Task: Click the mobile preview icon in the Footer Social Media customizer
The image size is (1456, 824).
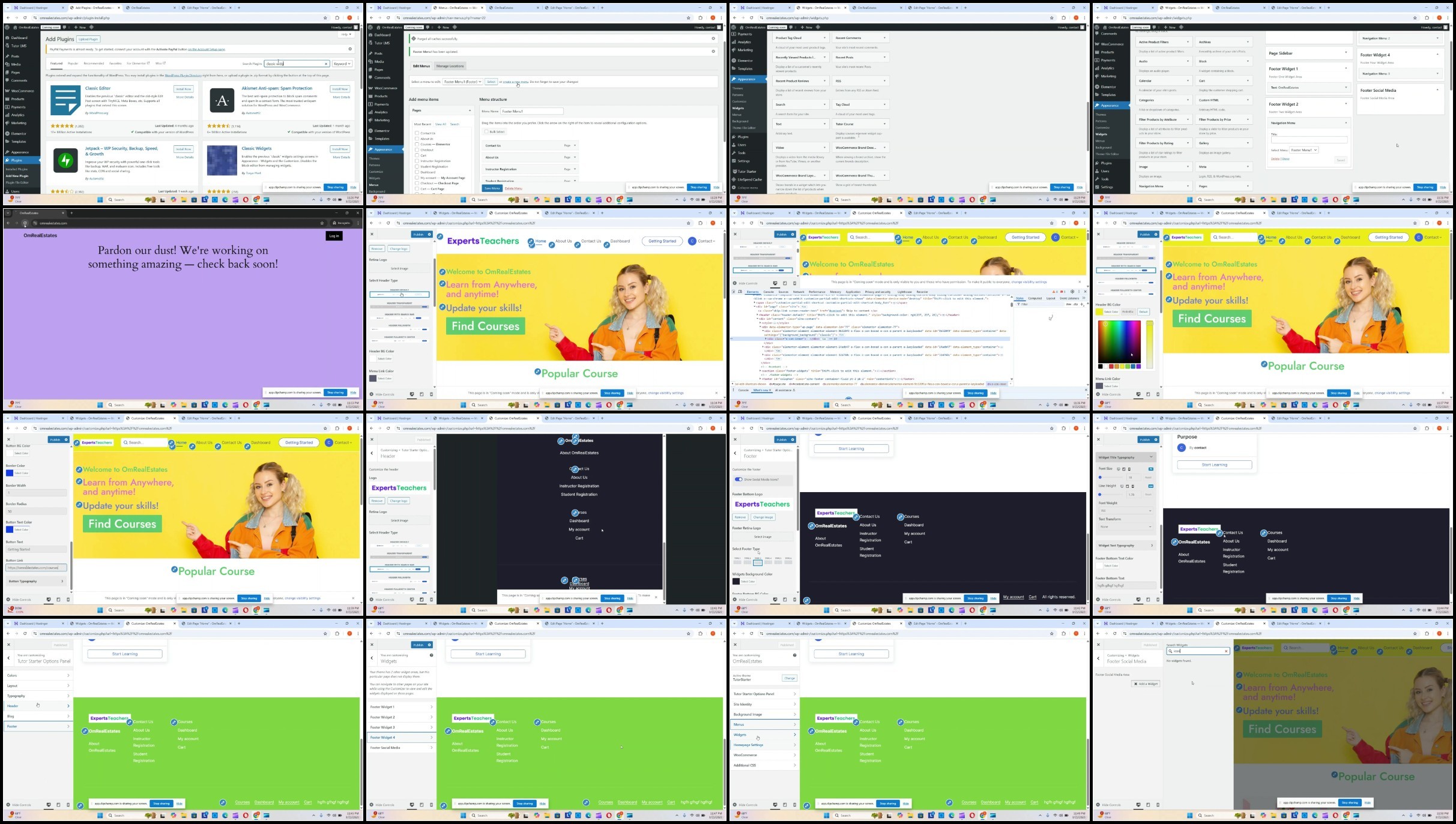Action: 1158,805
